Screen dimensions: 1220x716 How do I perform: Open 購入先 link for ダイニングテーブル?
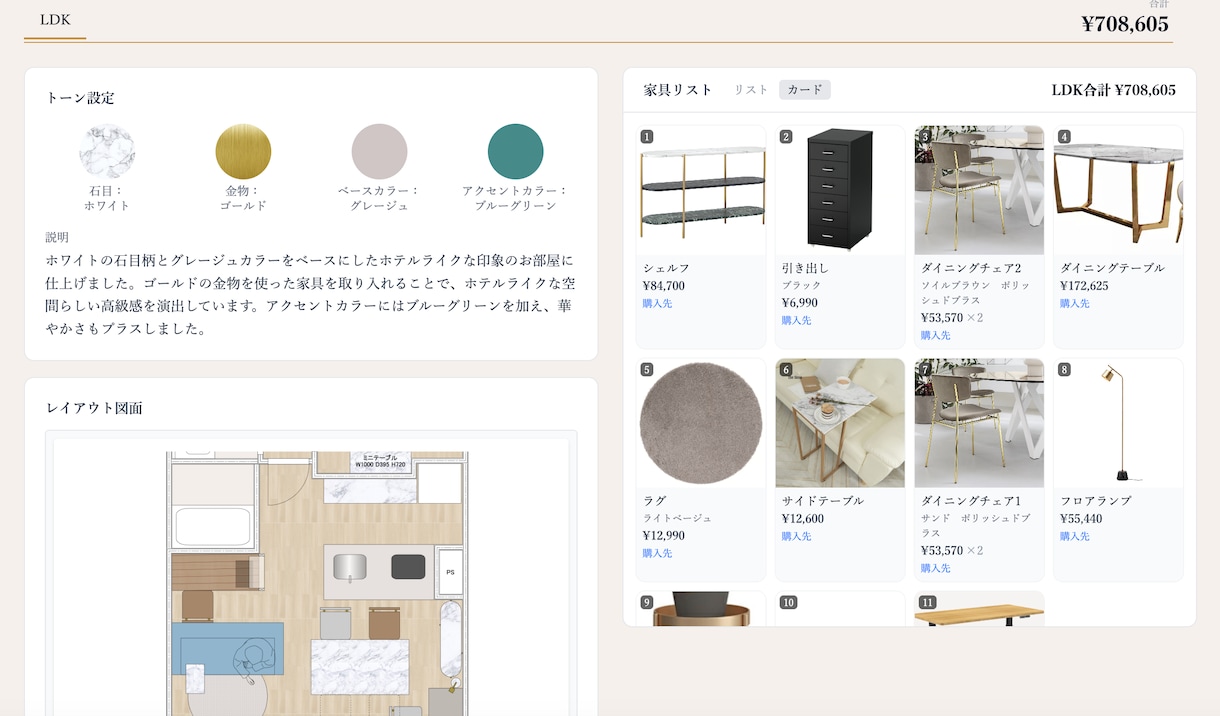click(1075, 303)
